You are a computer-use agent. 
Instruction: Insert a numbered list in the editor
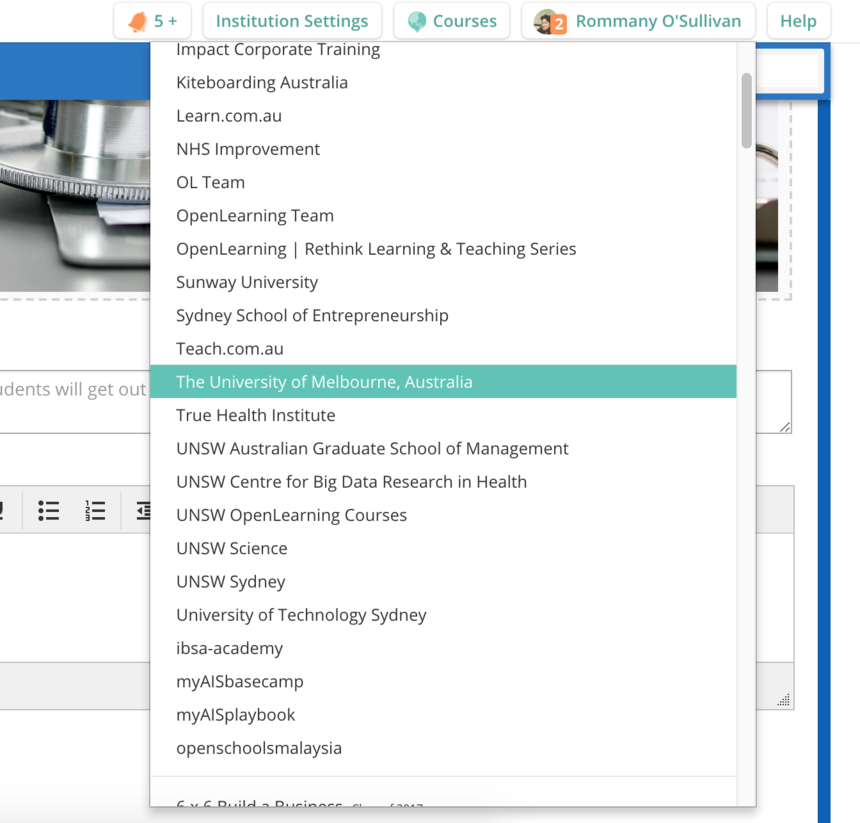coord(95,510)
